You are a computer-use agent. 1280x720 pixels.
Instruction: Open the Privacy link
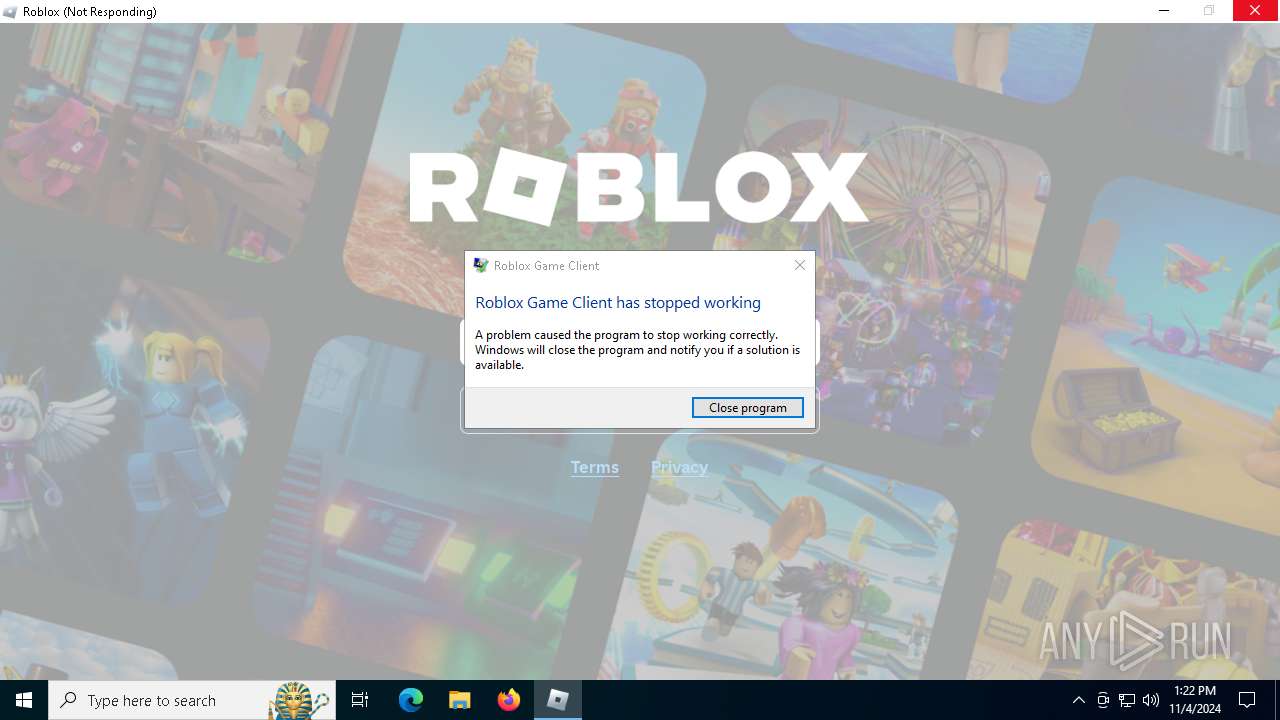tap(679, 467)
